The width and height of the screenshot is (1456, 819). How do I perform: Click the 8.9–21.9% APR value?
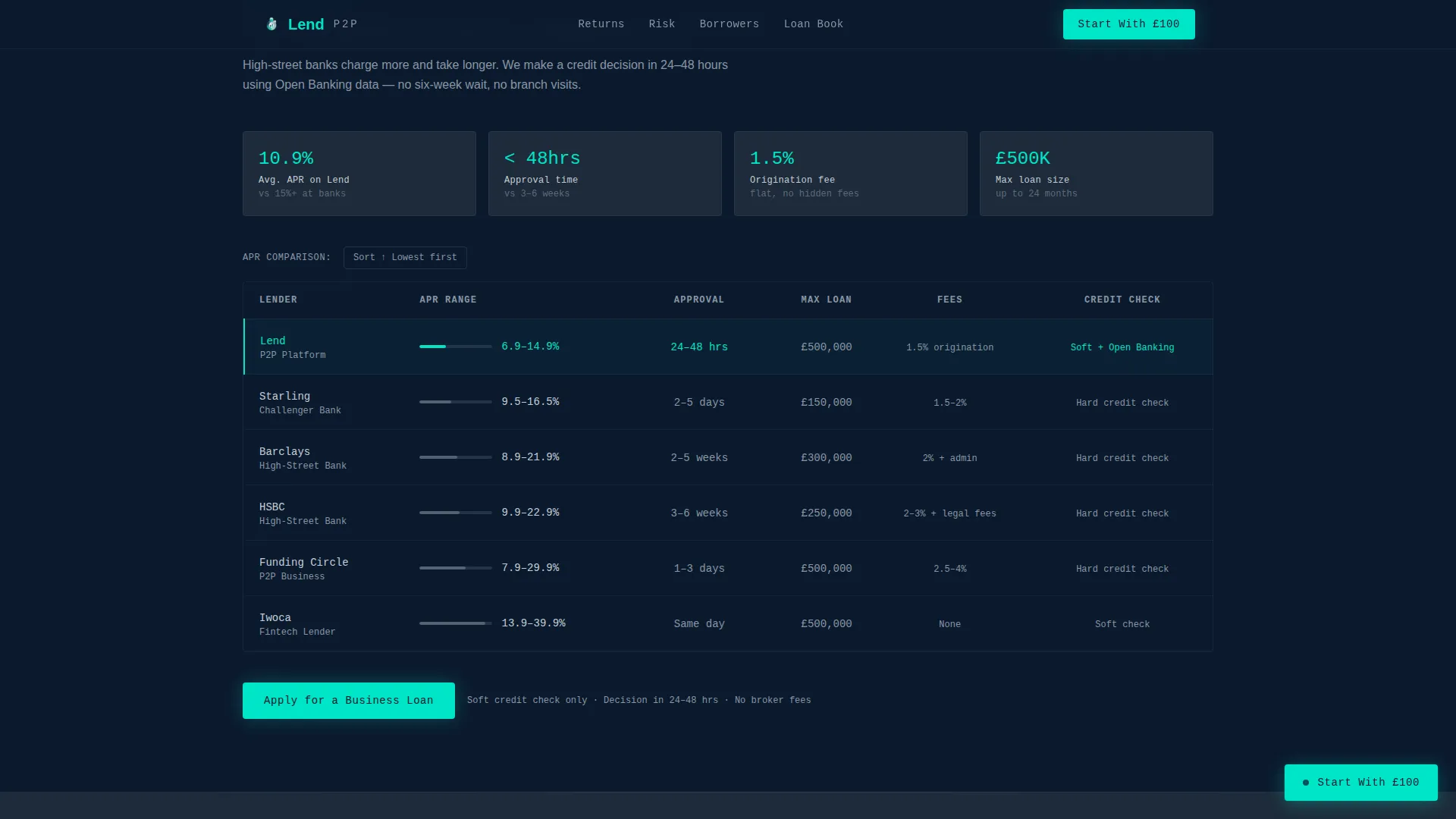click(530, 457)
